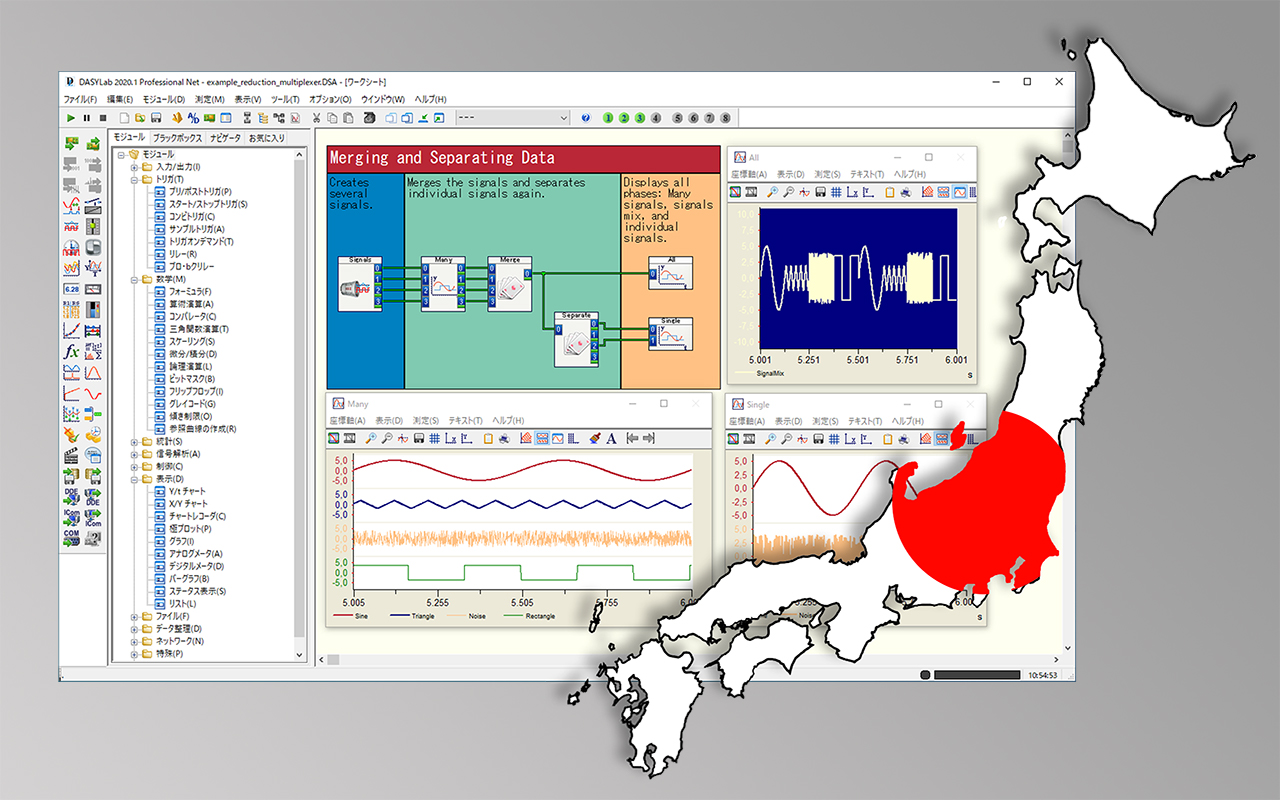Image resolution: width=1280 pixels, height=800 pixels.
Task: Open the ファイル(F) menu
Action: coord(80,99)
